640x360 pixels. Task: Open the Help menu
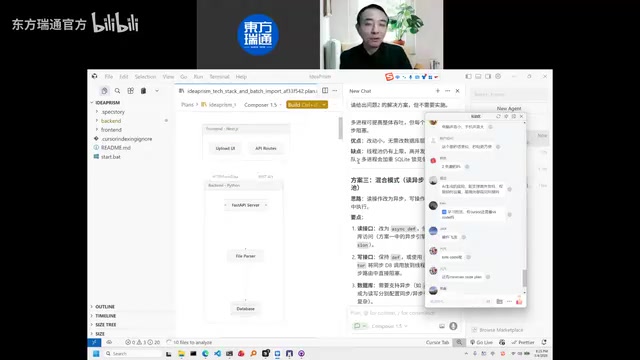pyautogui.click(x=241, y=77)
